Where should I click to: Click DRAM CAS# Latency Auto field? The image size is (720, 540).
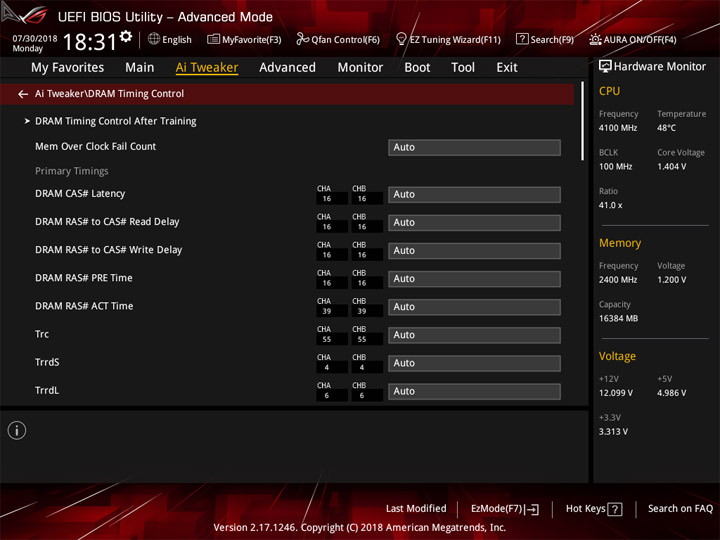click(x=474, y=195)
